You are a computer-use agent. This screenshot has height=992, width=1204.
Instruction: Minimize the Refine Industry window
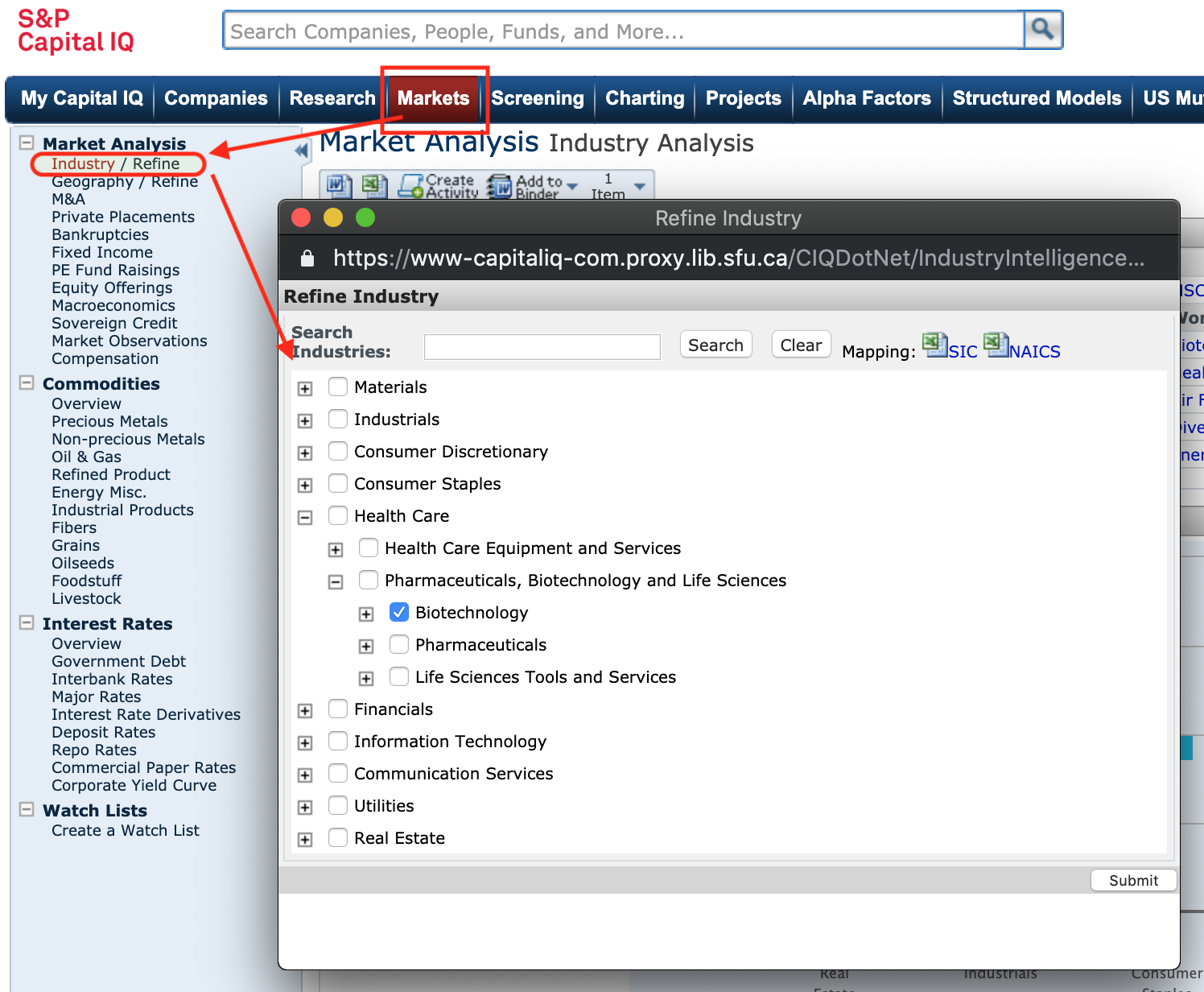333,217
